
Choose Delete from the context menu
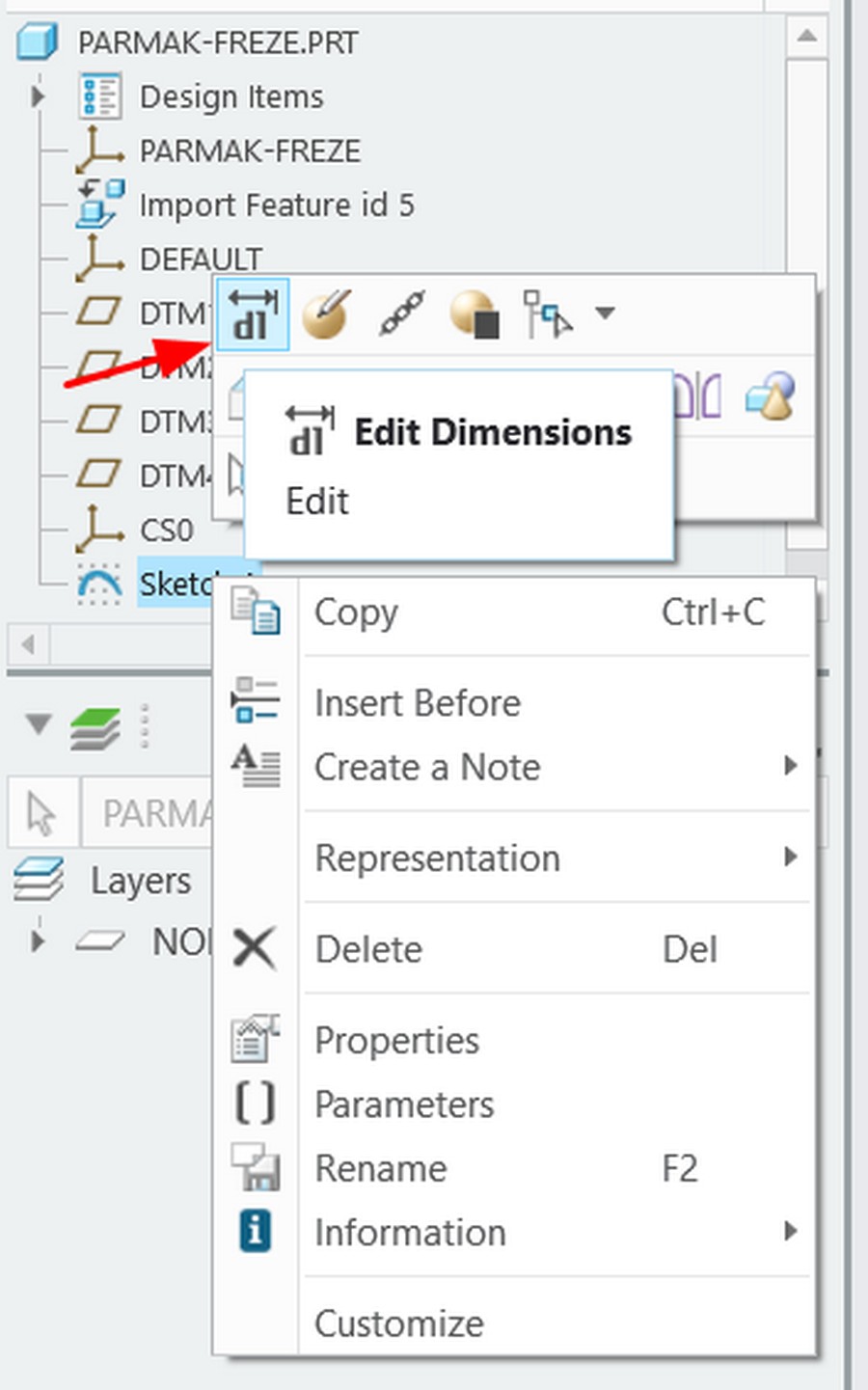pos(514,949)
